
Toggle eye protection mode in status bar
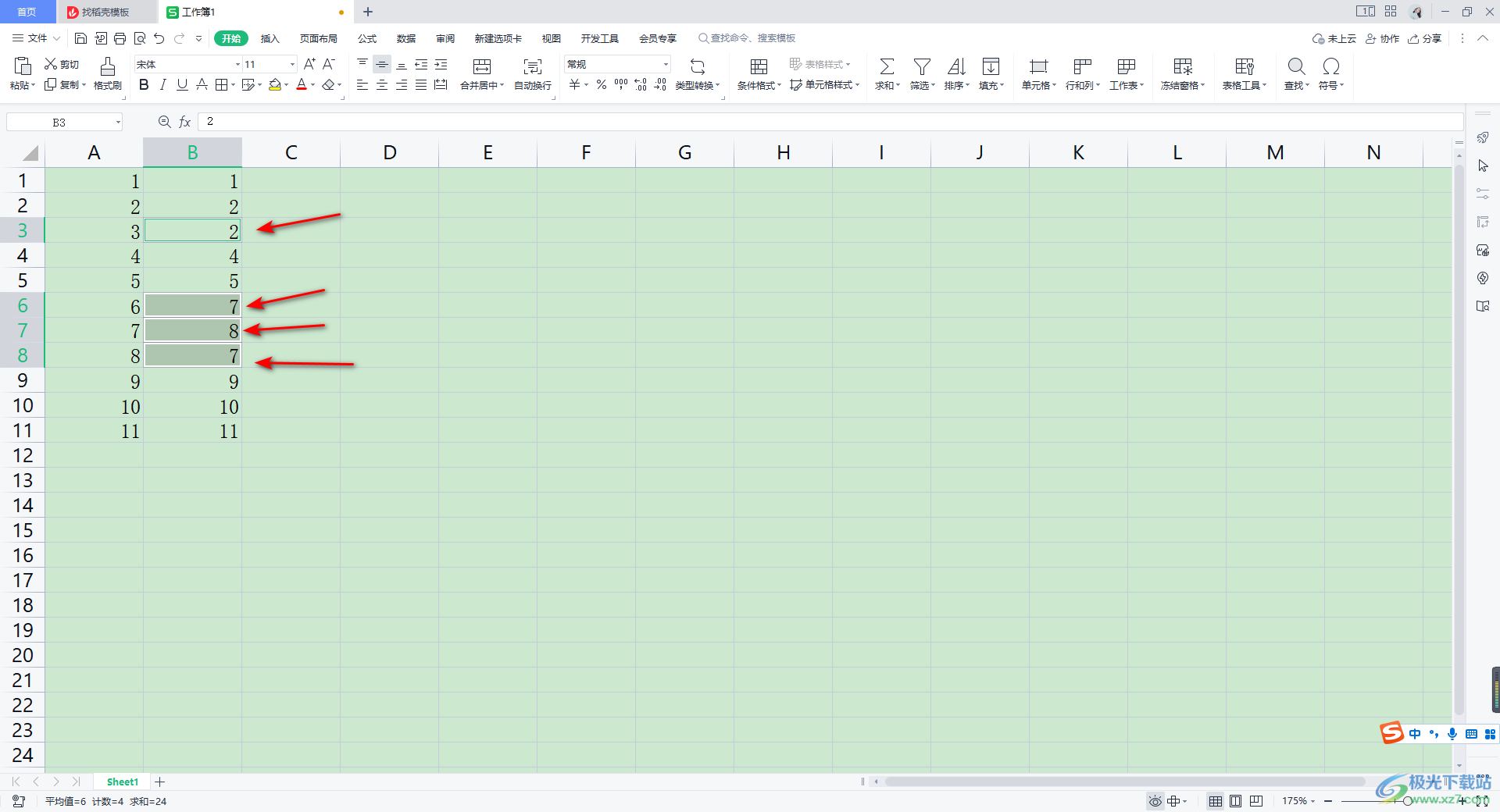[x=1155, y=801]
